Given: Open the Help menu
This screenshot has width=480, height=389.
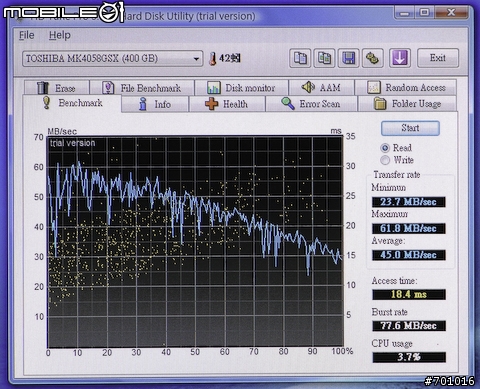Looking at the screenshot, I should pos(60,35).
